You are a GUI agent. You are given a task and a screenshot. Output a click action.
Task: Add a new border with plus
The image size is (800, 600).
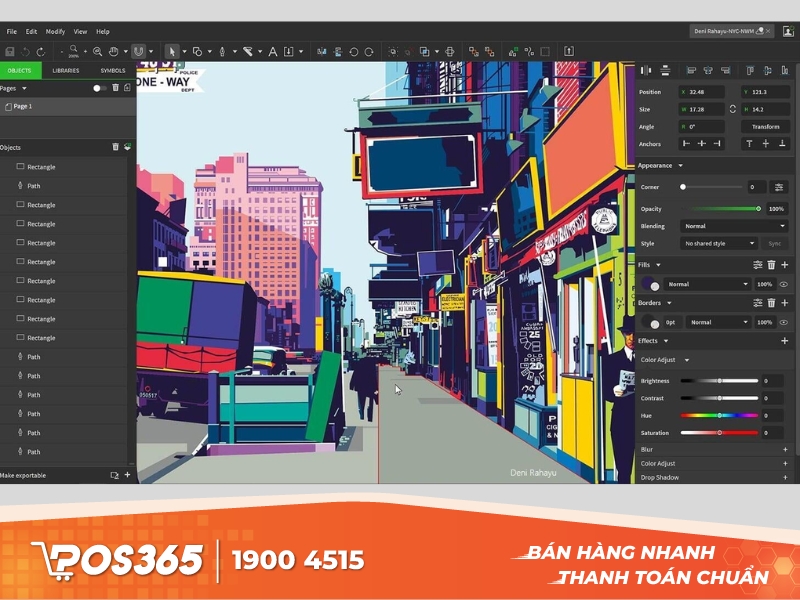click(785, 303)
